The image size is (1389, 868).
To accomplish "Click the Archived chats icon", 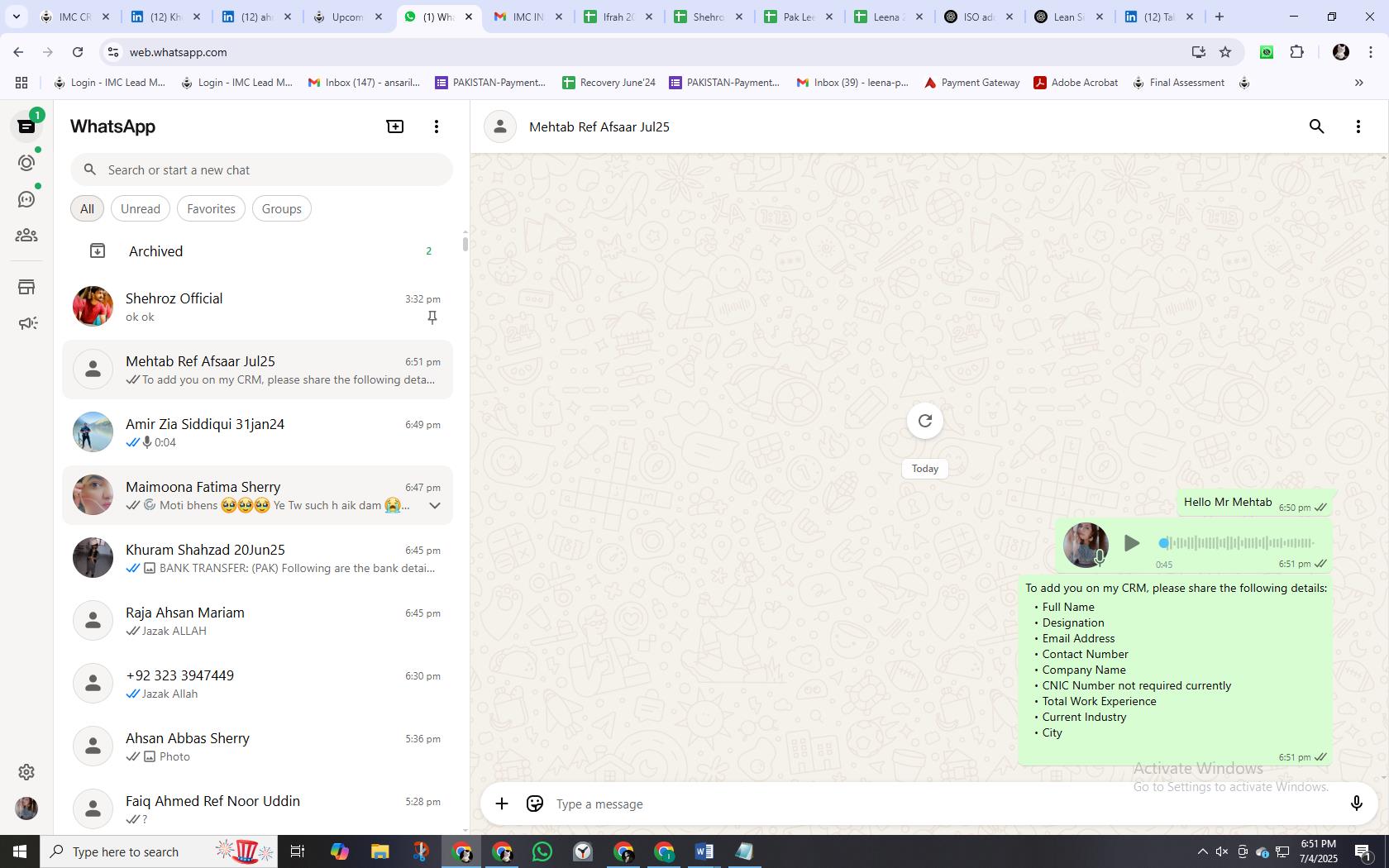I will (98, 250).
